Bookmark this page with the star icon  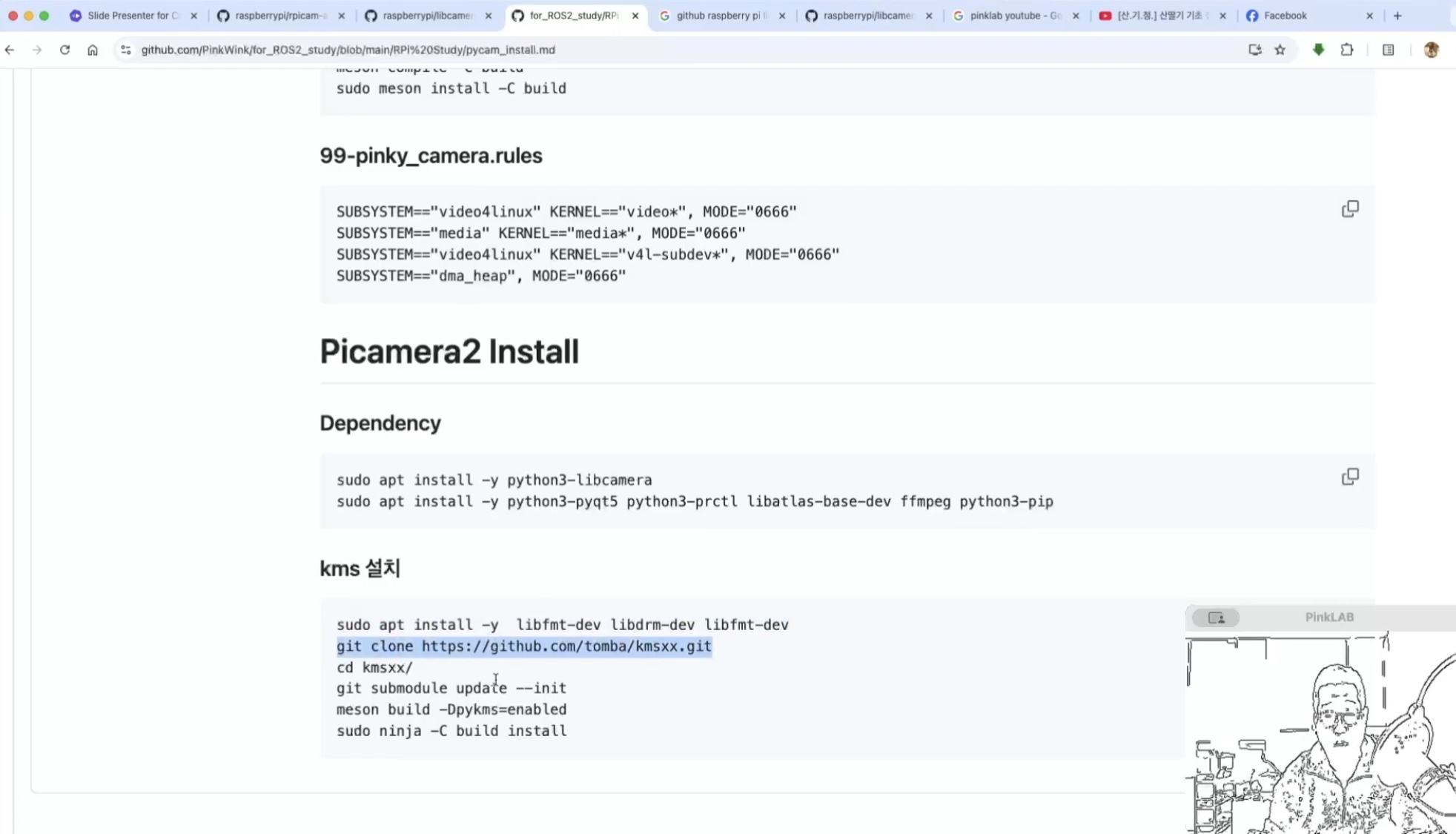(x=1280, y=50)
